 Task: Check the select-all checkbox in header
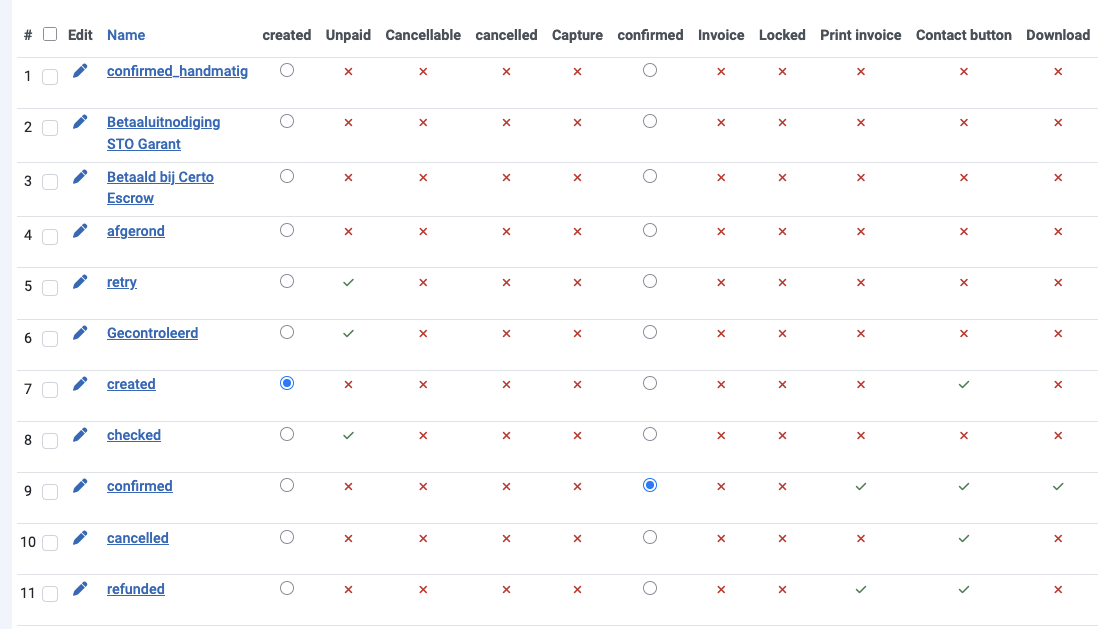pyautogui.click(x=50, y=34)
